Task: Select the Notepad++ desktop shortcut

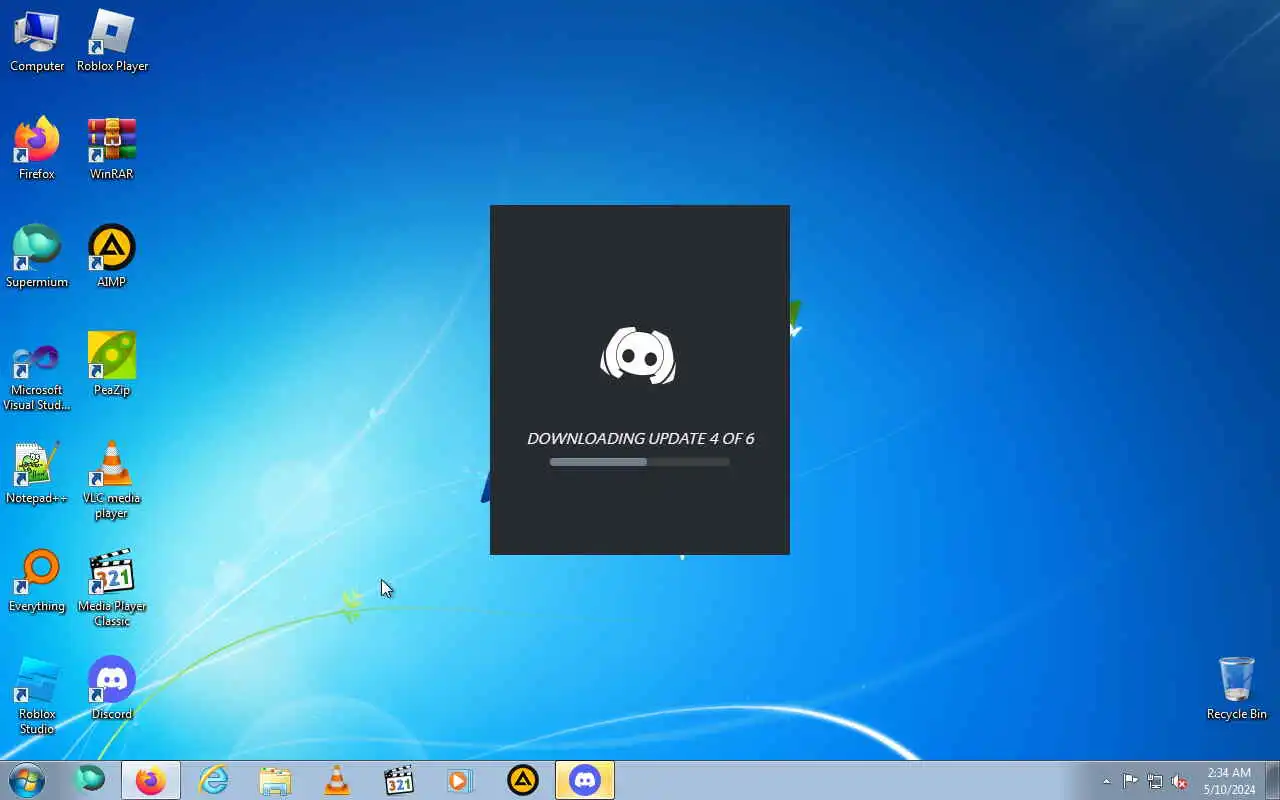Action: [37, 473]
